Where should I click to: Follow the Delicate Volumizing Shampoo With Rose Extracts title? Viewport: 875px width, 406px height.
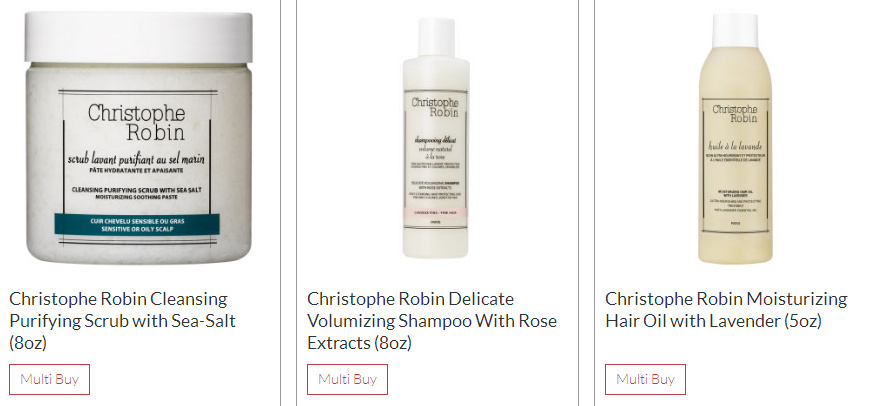pyautogui.click(x=431, y=321)
